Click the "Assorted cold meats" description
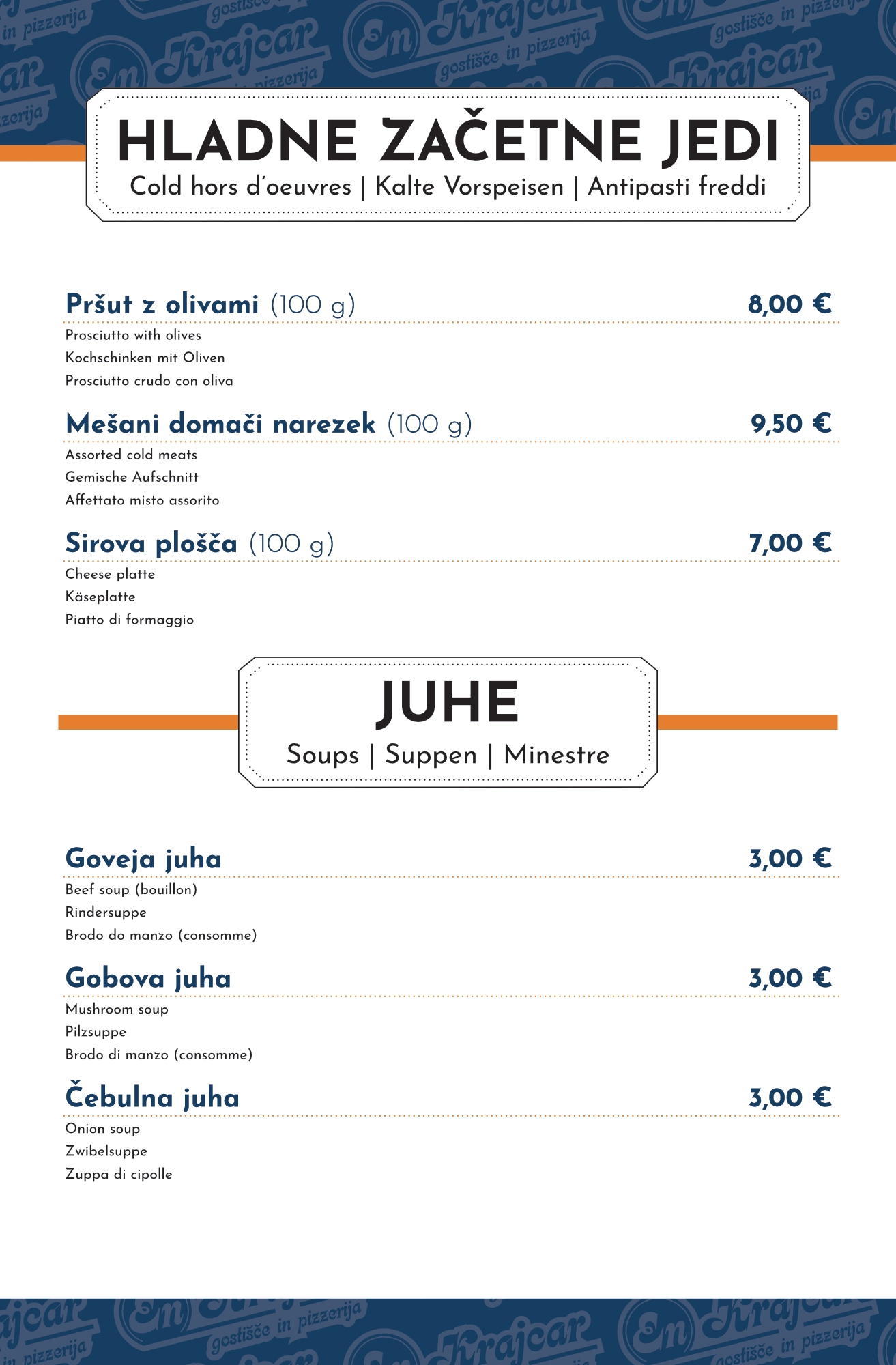 point(131,455)
